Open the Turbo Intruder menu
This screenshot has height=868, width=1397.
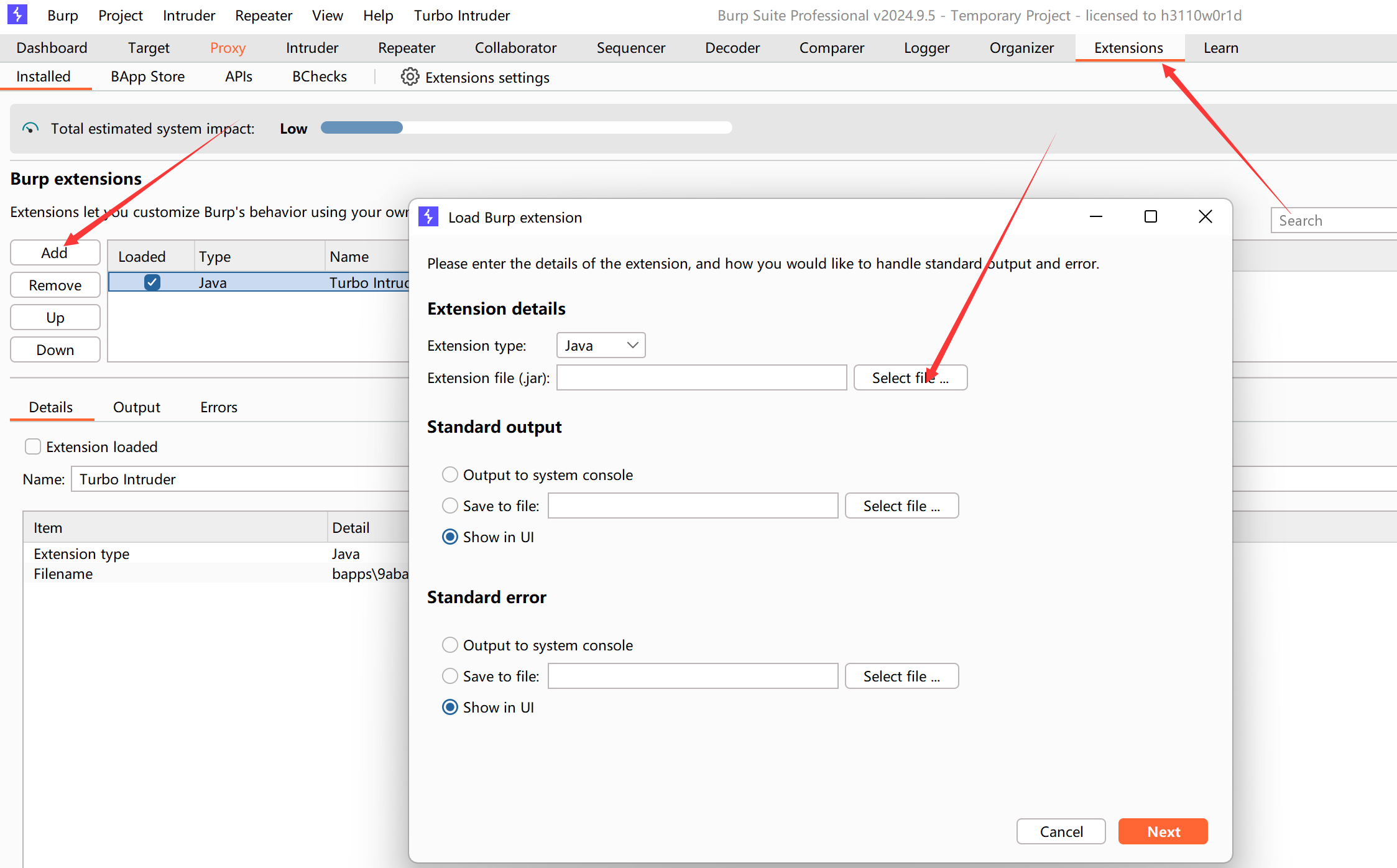(x=461, y=16)
